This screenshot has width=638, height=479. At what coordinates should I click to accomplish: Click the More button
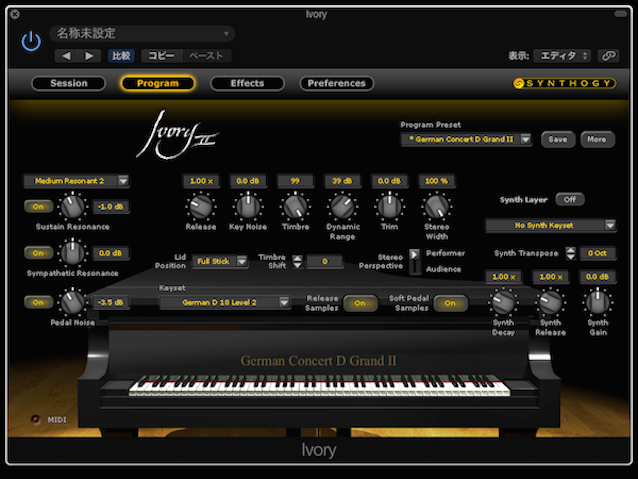pos(597,139)
